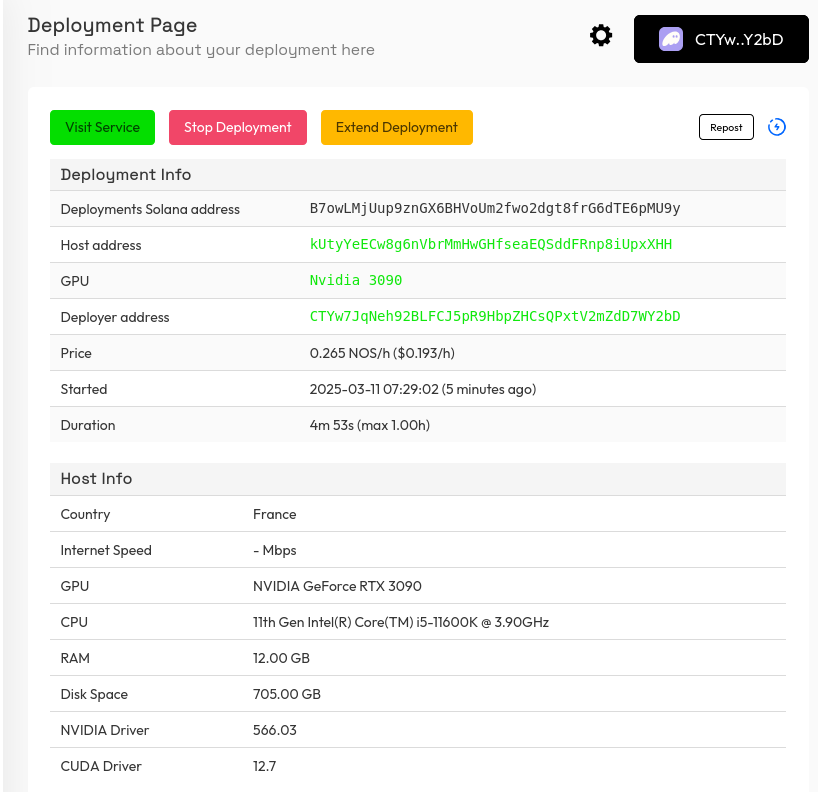Open the Nvidia 3090 GPU link
The width and height of the screenshot is (818, 792).
pyautogui.click(x=356, y=280)
